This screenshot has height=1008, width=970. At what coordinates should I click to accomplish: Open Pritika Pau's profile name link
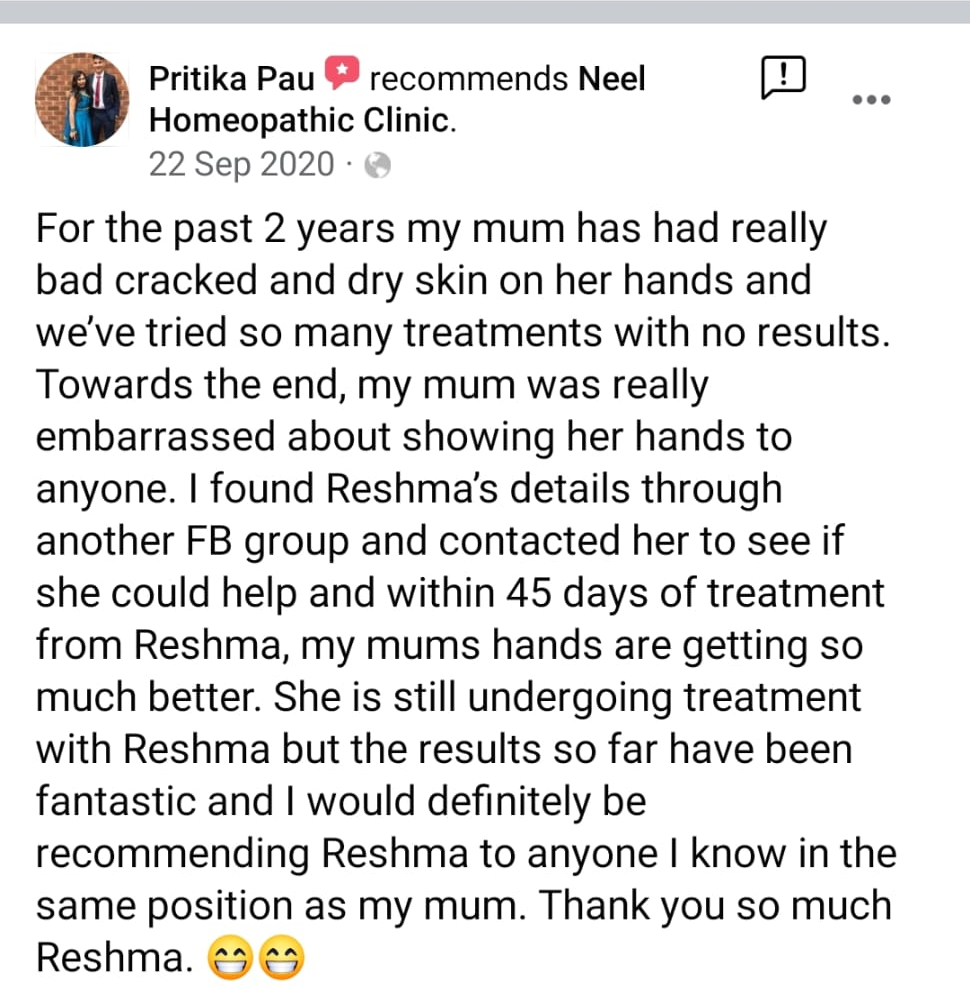(232, 77)
